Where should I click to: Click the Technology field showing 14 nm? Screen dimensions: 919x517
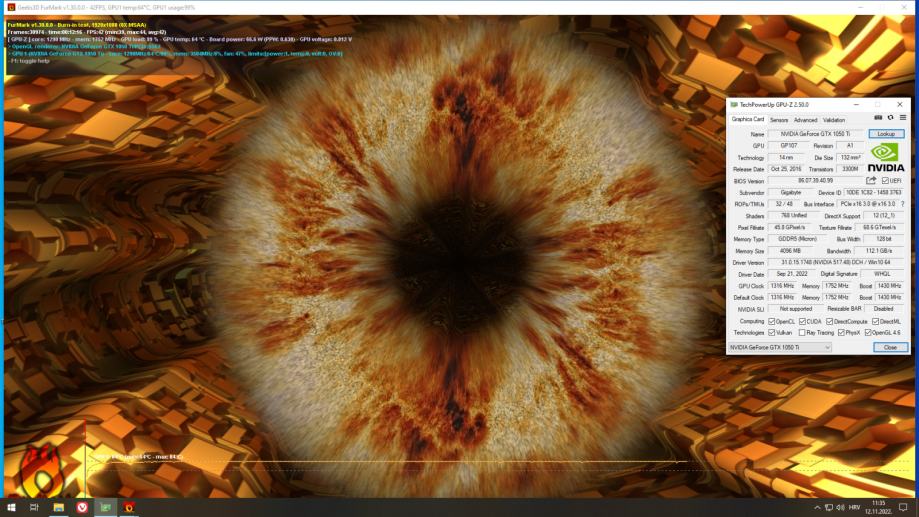[786, 158]
